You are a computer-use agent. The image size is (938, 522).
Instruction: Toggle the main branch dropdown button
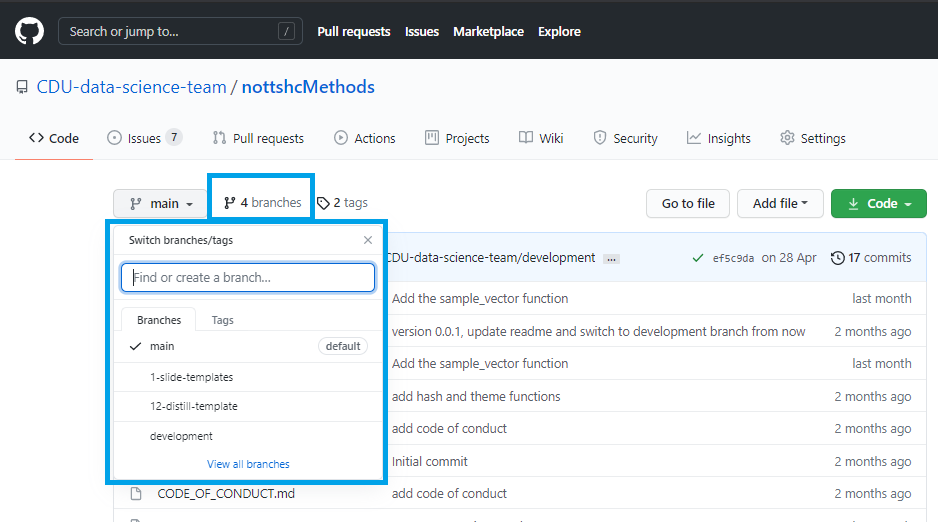tap(160, 204)
